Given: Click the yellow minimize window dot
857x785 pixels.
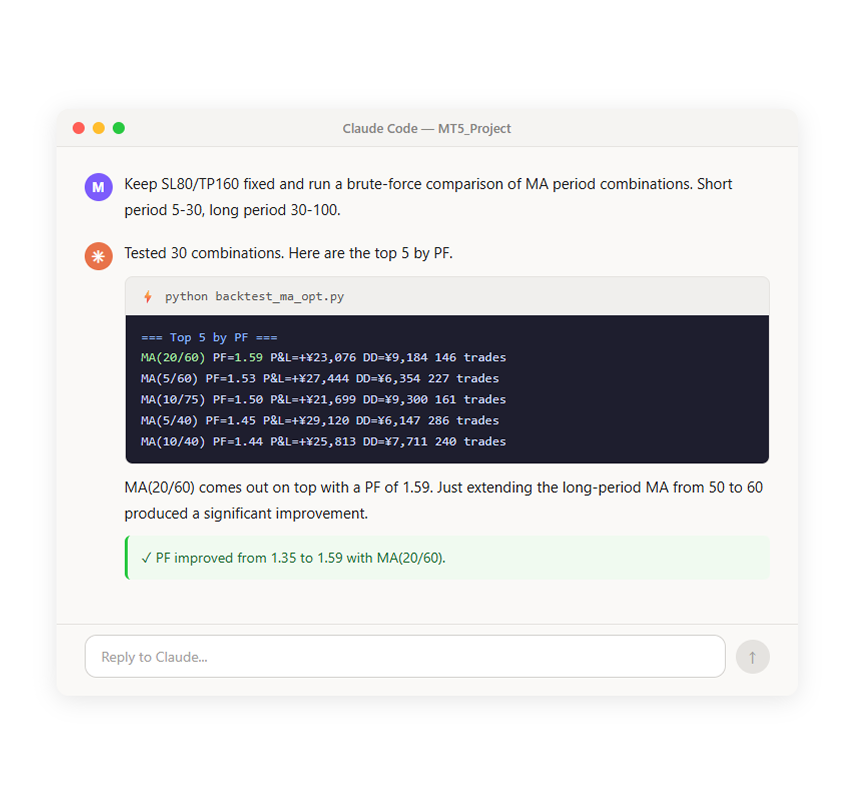Looking at the screenshot, I should [98, 128].
